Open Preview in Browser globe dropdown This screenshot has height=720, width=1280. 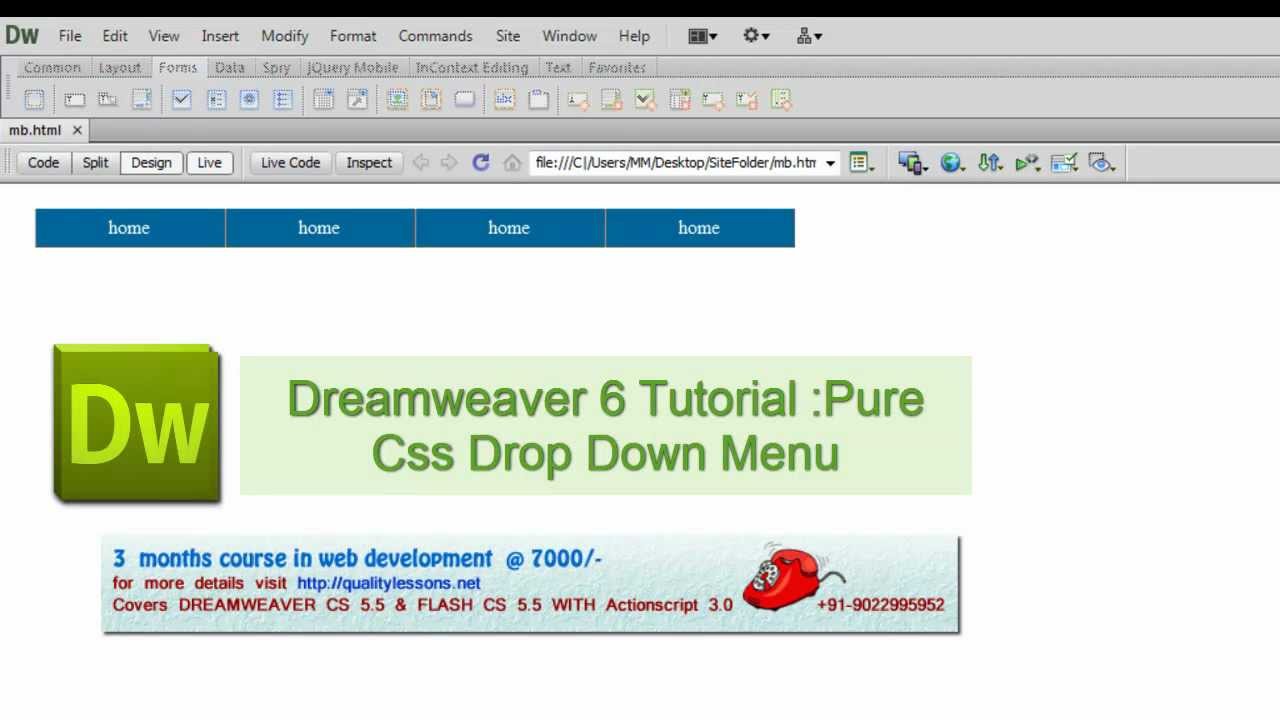[x=952, y=163]
